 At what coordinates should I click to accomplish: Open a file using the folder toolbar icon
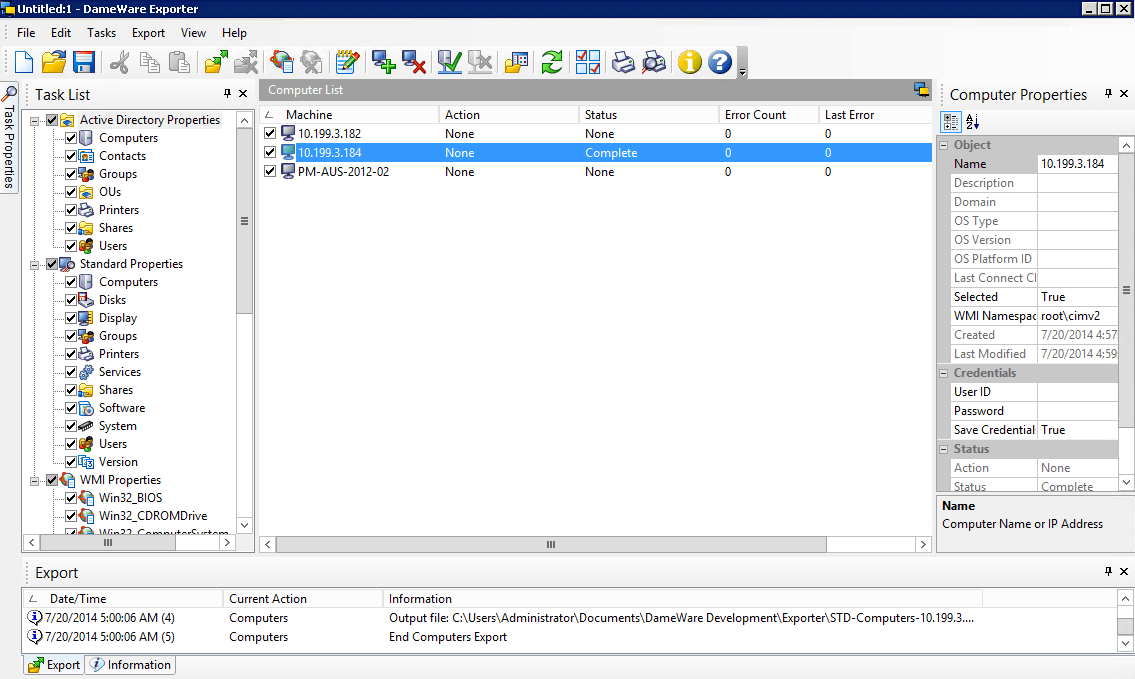[54, 62]
